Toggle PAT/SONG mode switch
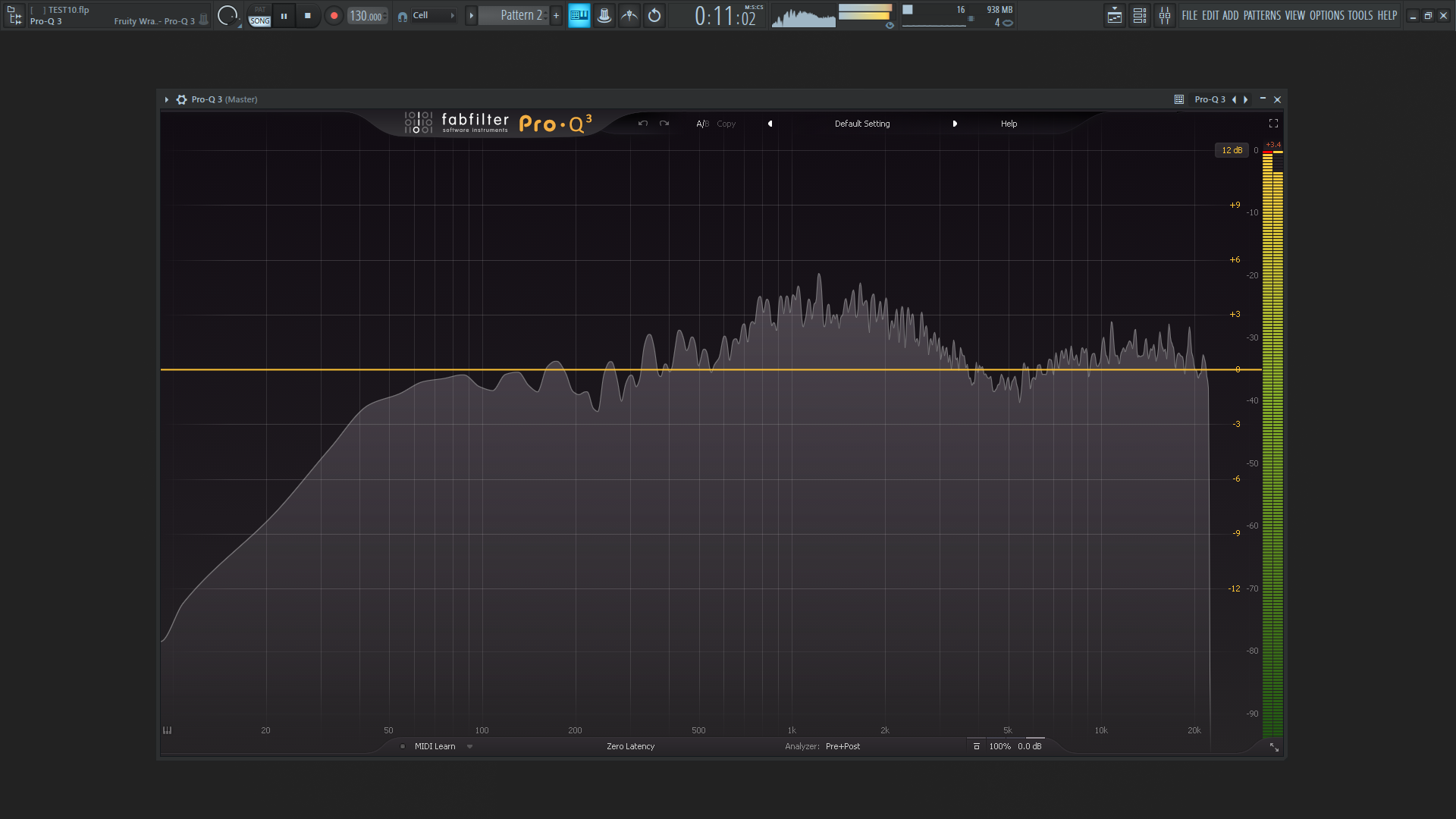1456x819 pixels. 259,16
